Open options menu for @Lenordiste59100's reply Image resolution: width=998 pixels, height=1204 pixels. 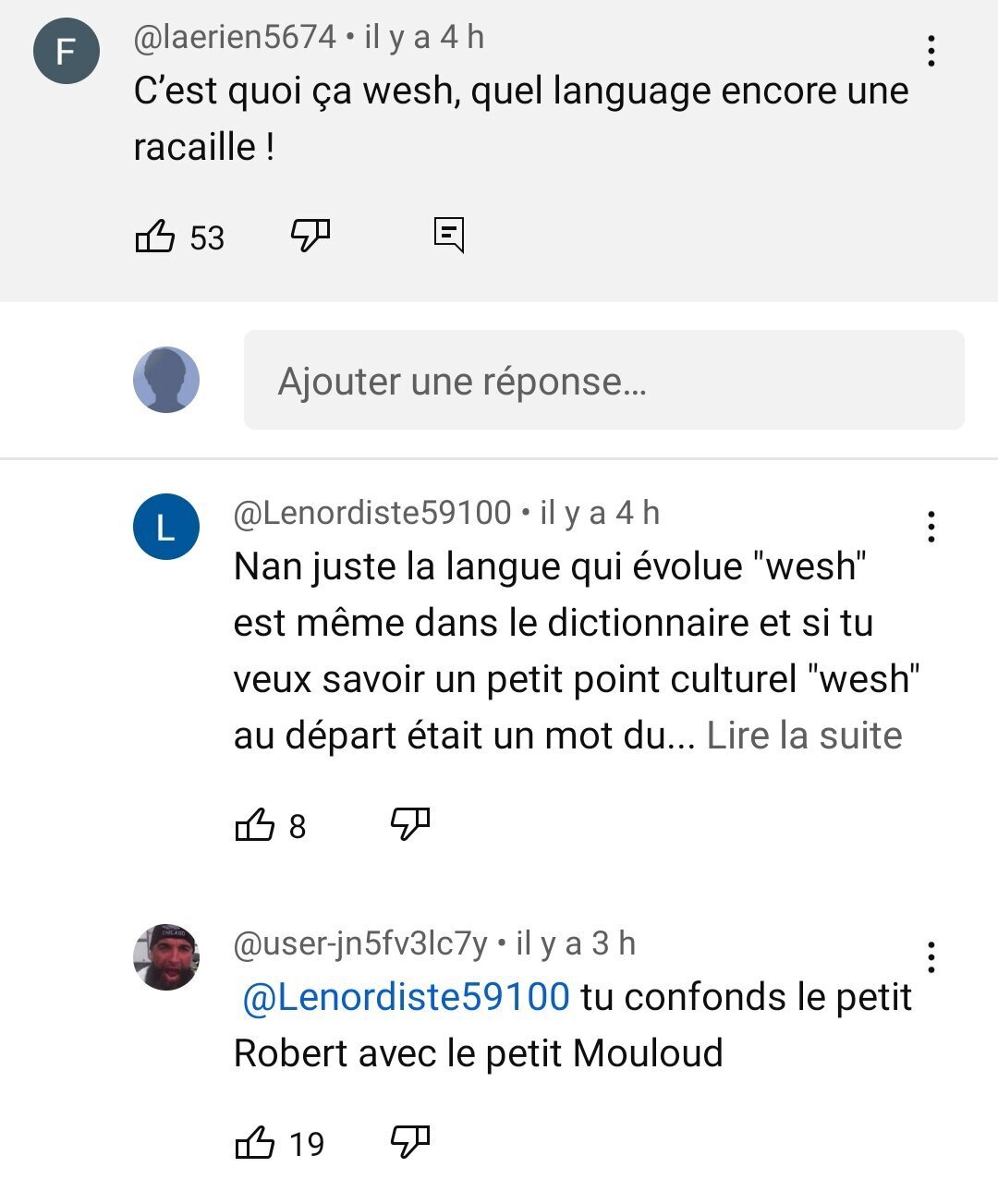pyautogui.click(x=931, y=527)
